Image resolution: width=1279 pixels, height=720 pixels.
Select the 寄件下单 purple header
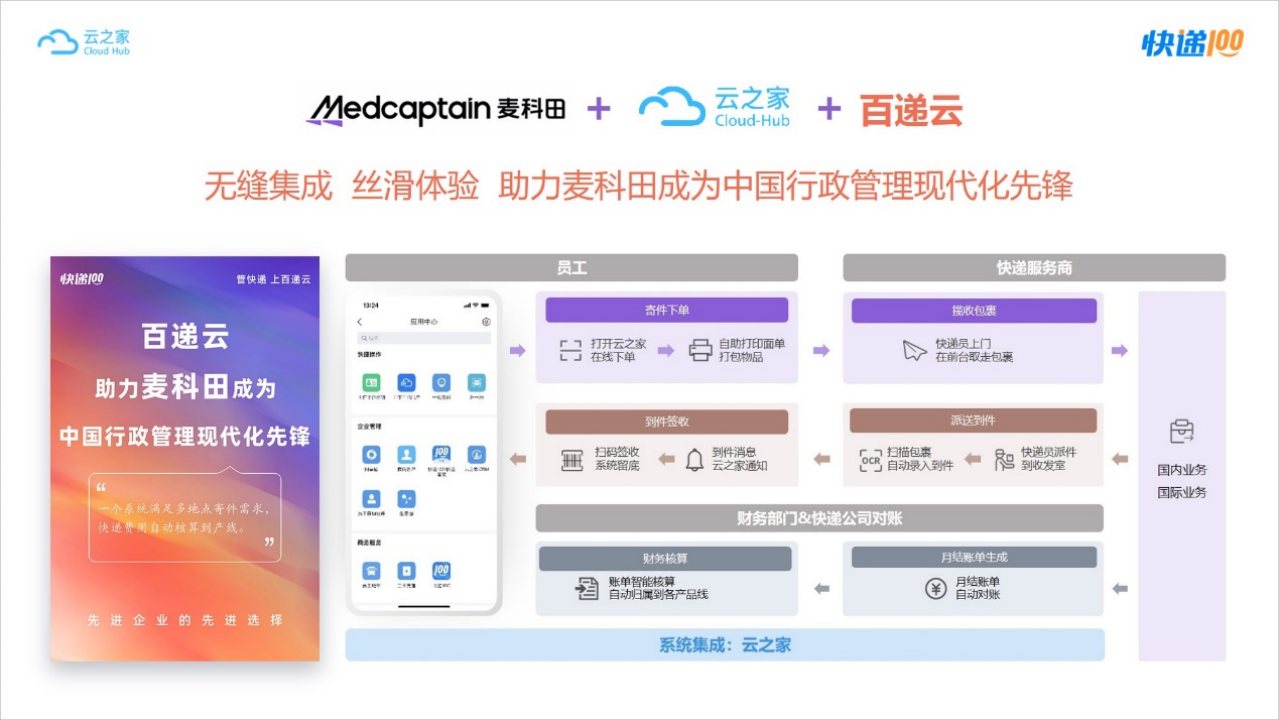pyautogui.click(x=667, y=310)
